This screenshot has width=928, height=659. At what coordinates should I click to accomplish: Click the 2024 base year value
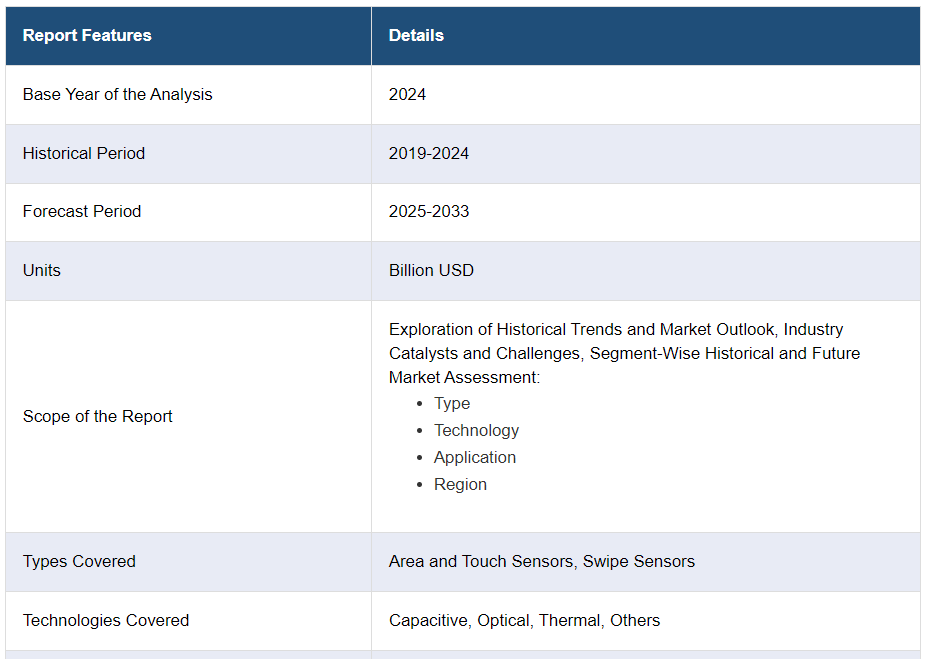(x=407, y=95)
